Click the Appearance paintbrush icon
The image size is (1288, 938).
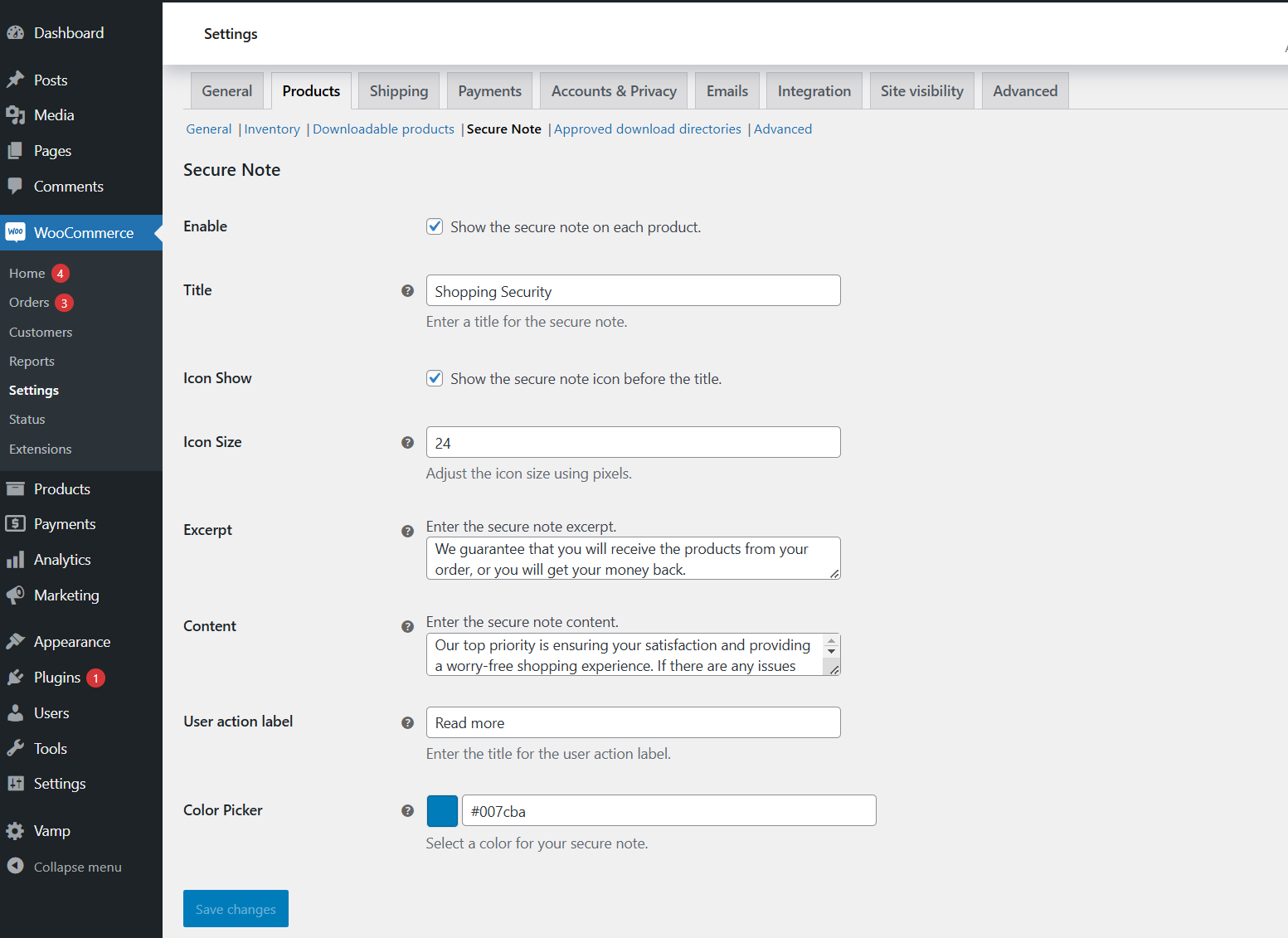(15, 642)
